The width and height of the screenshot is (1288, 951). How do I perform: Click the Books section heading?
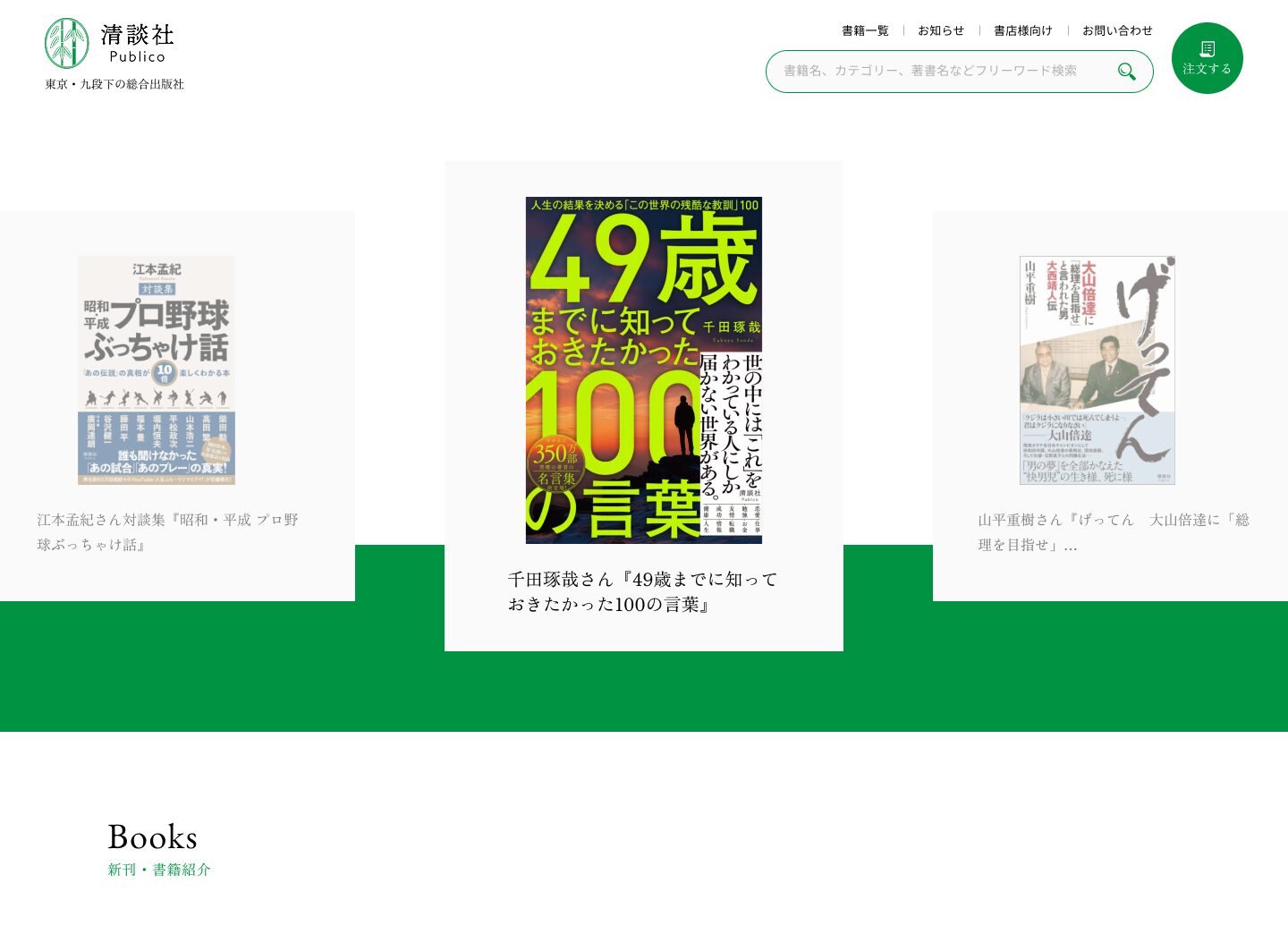152,836
